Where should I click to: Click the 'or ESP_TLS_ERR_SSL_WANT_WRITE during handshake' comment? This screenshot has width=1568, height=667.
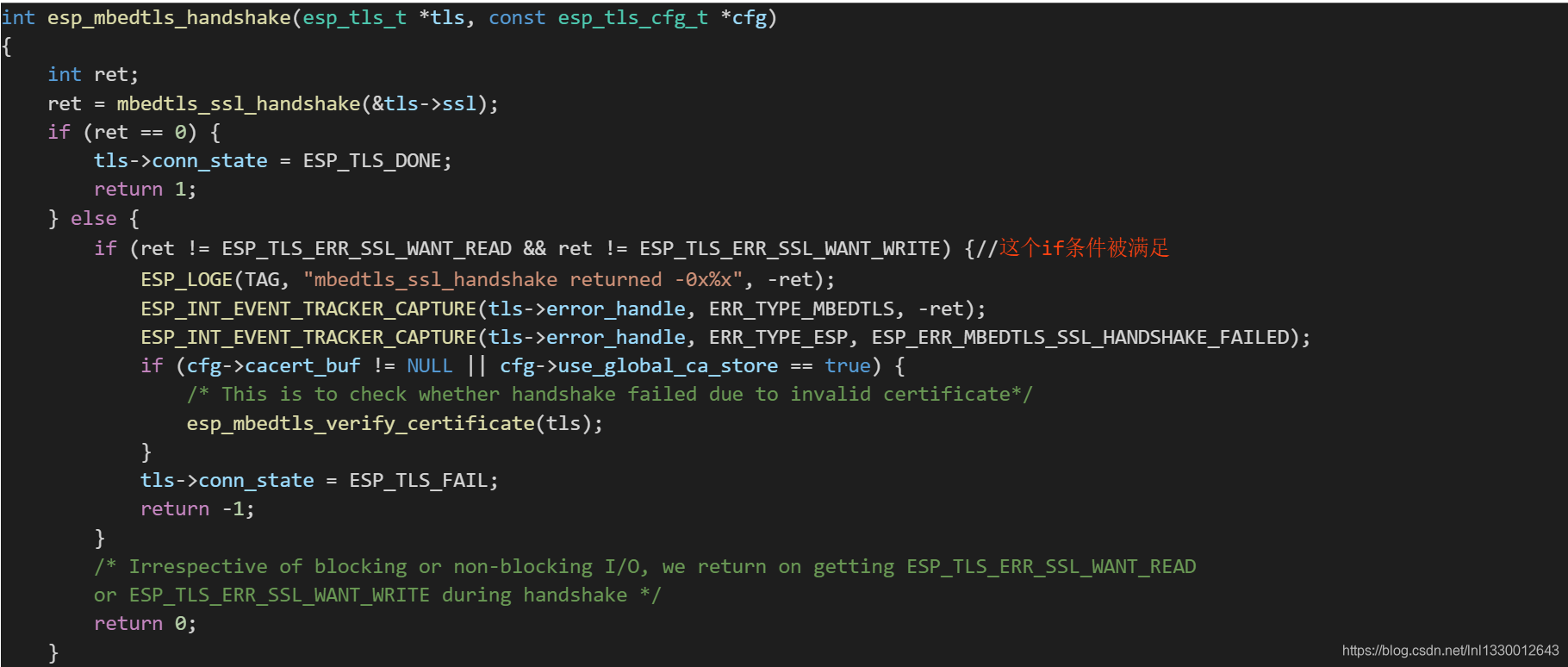377,595
